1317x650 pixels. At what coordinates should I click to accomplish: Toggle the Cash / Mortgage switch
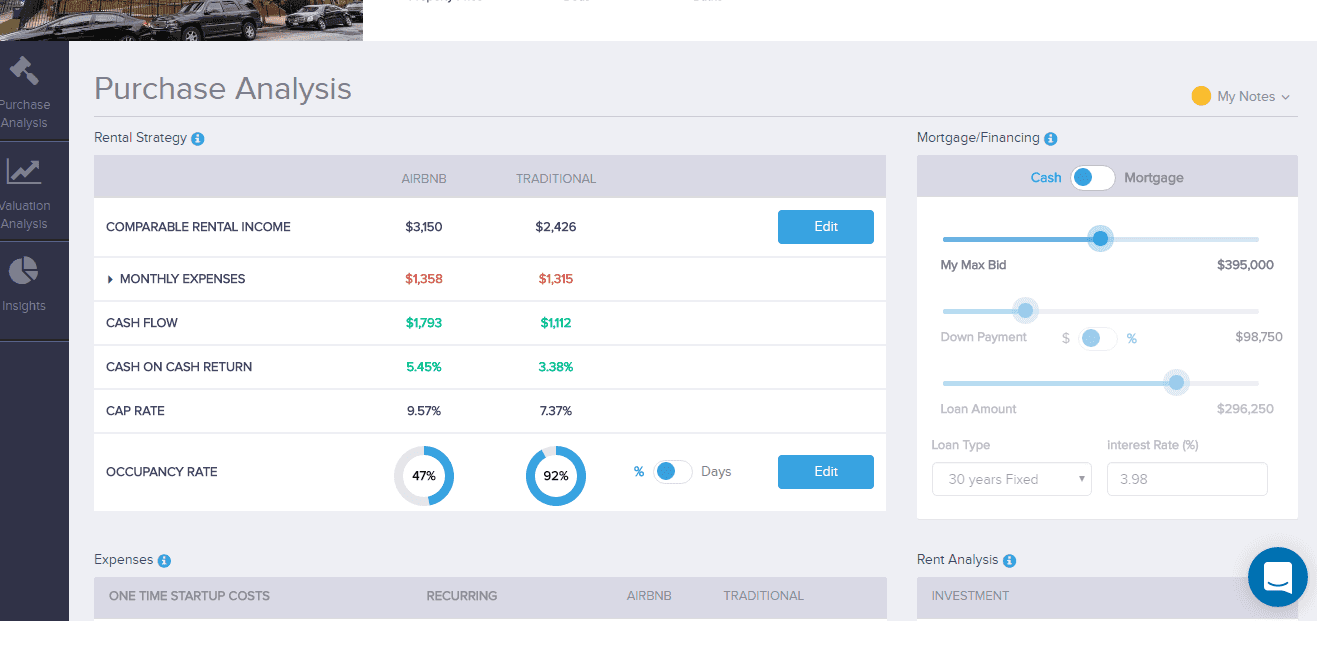1092,178
